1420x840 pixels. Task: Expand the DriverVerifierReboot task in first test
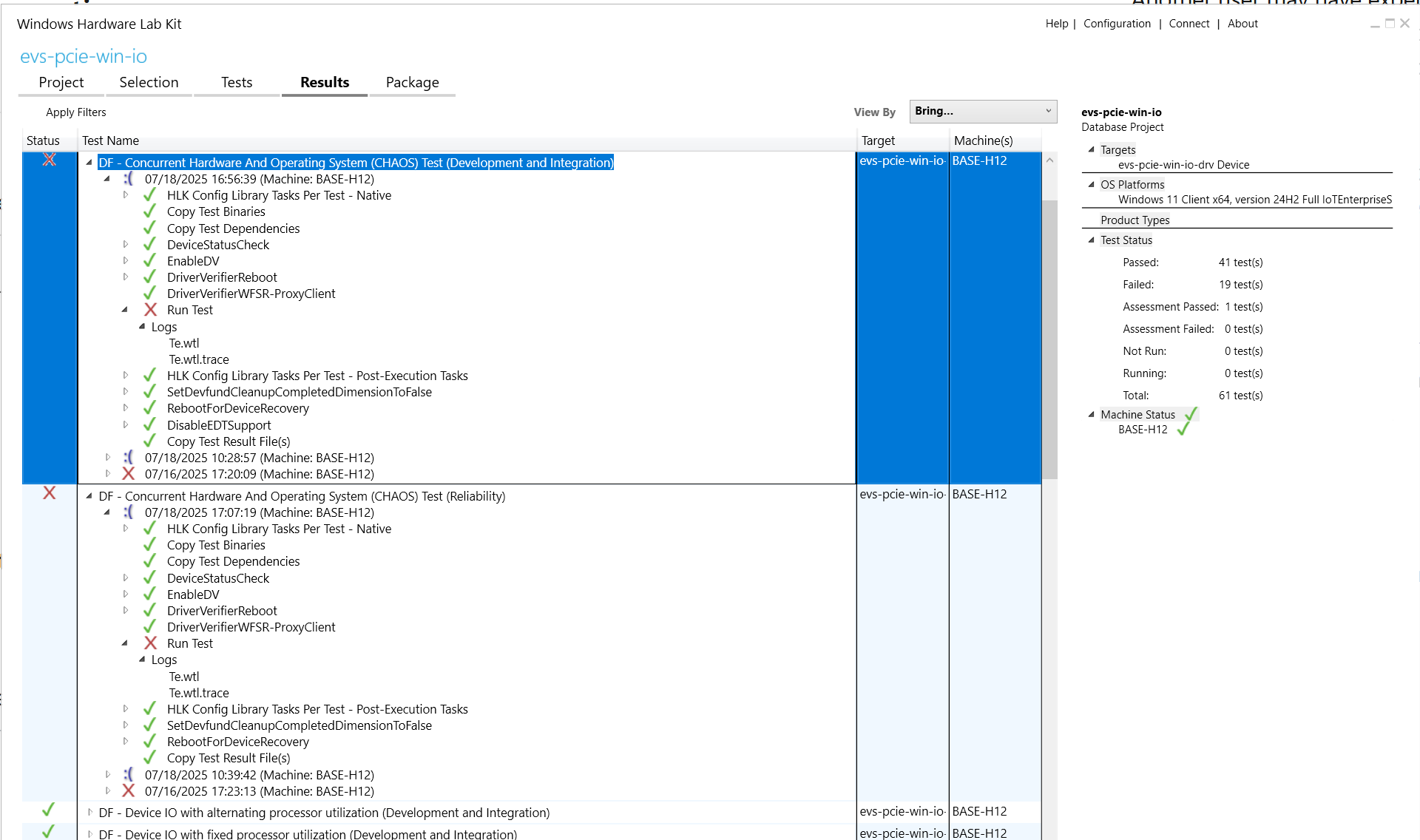(x=126, y=277)
